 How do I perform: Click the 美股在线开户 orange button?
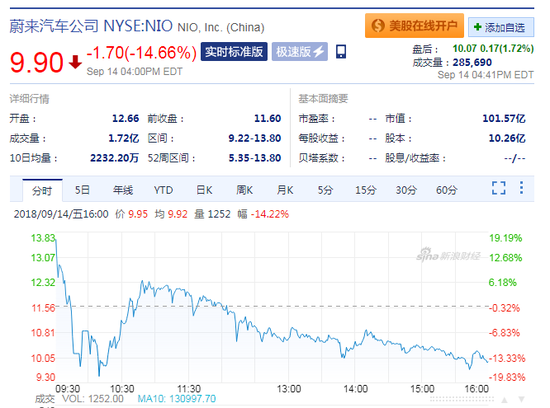[414, 26]
